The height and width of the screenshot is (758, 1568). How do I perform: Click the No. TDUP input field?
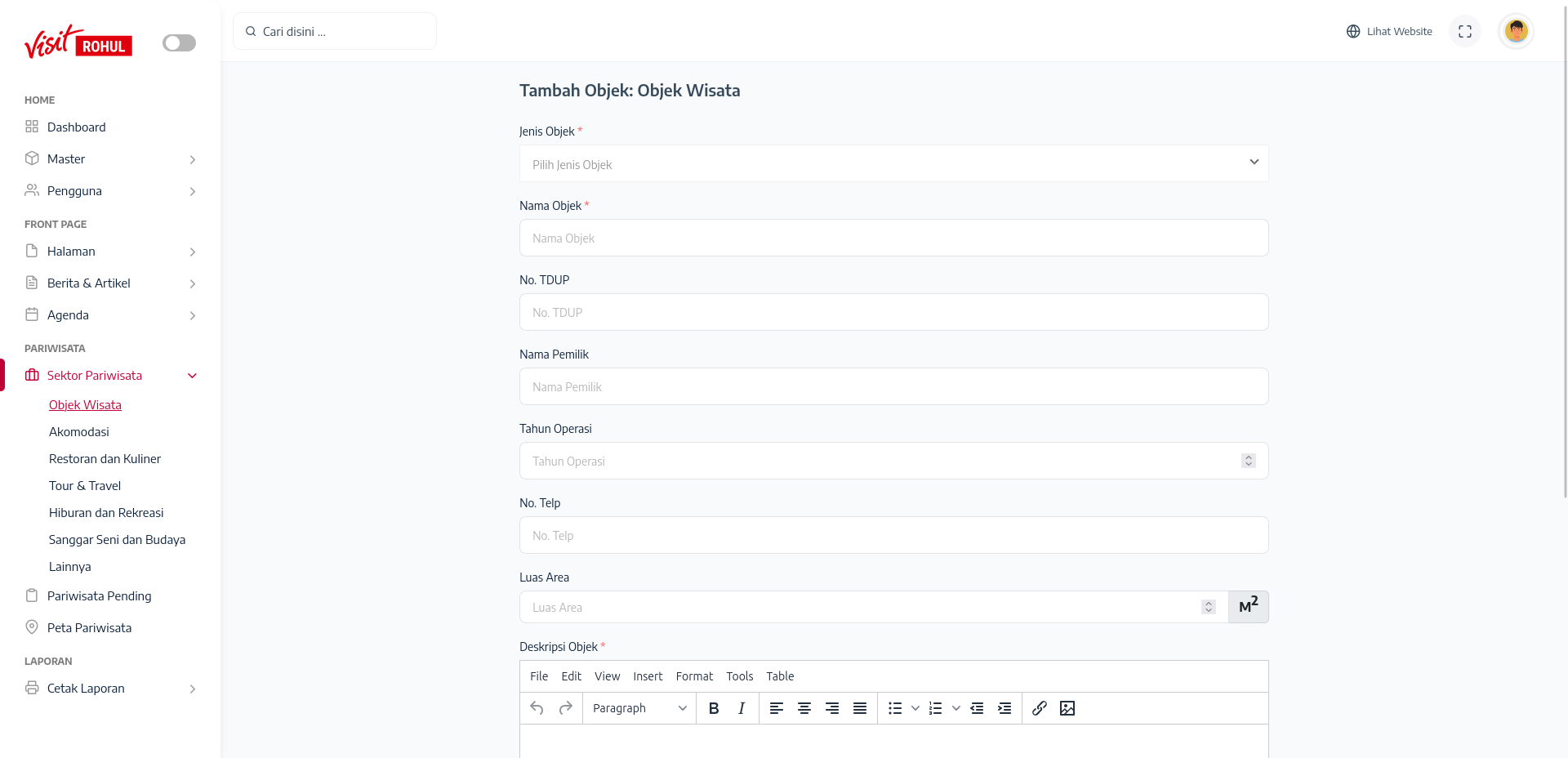tap(893, 312)
